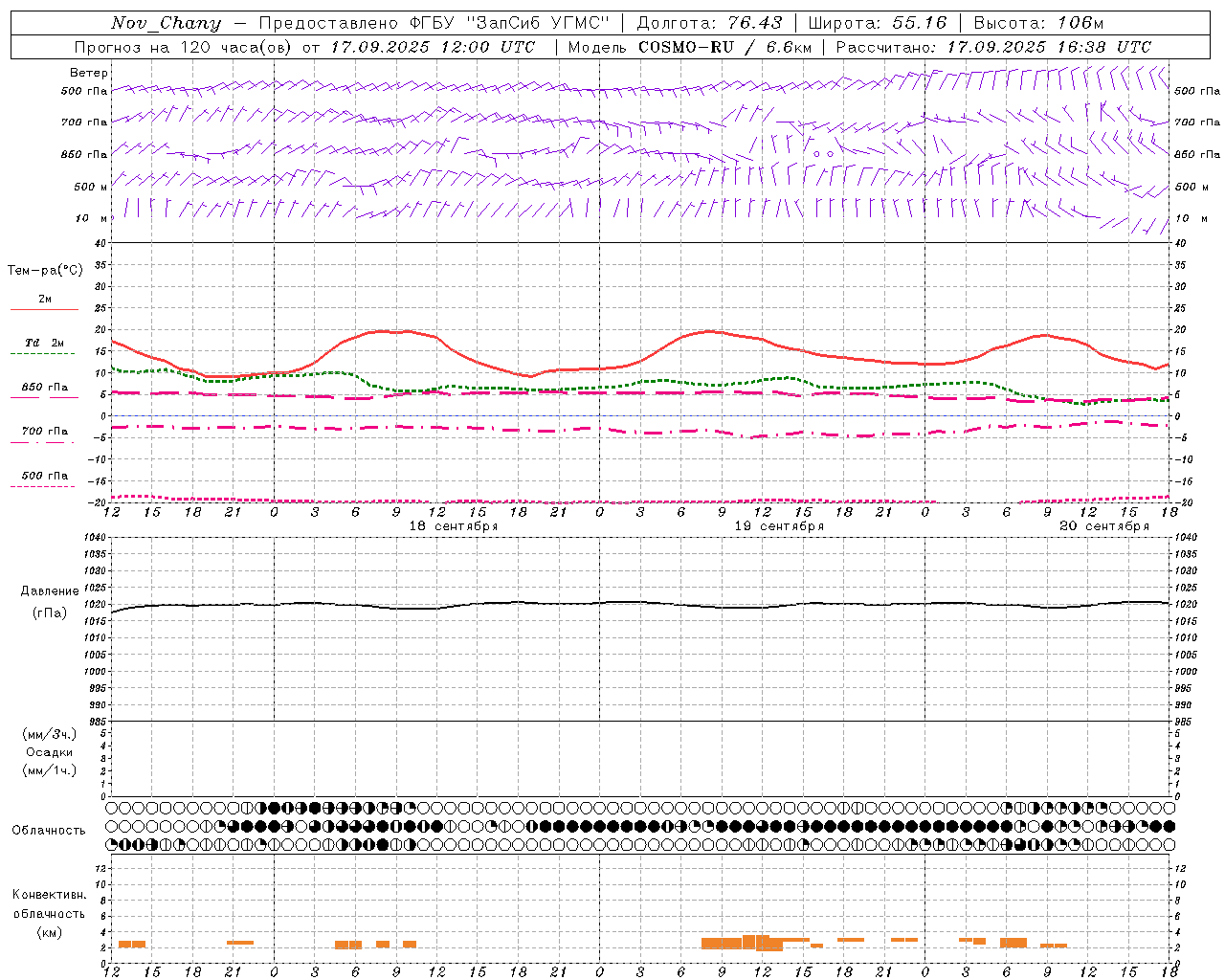Image resolution: width=1225 pixels, height=980 pixels.
Task: Click the 18 сентября date label
Action: pos(454,526)
